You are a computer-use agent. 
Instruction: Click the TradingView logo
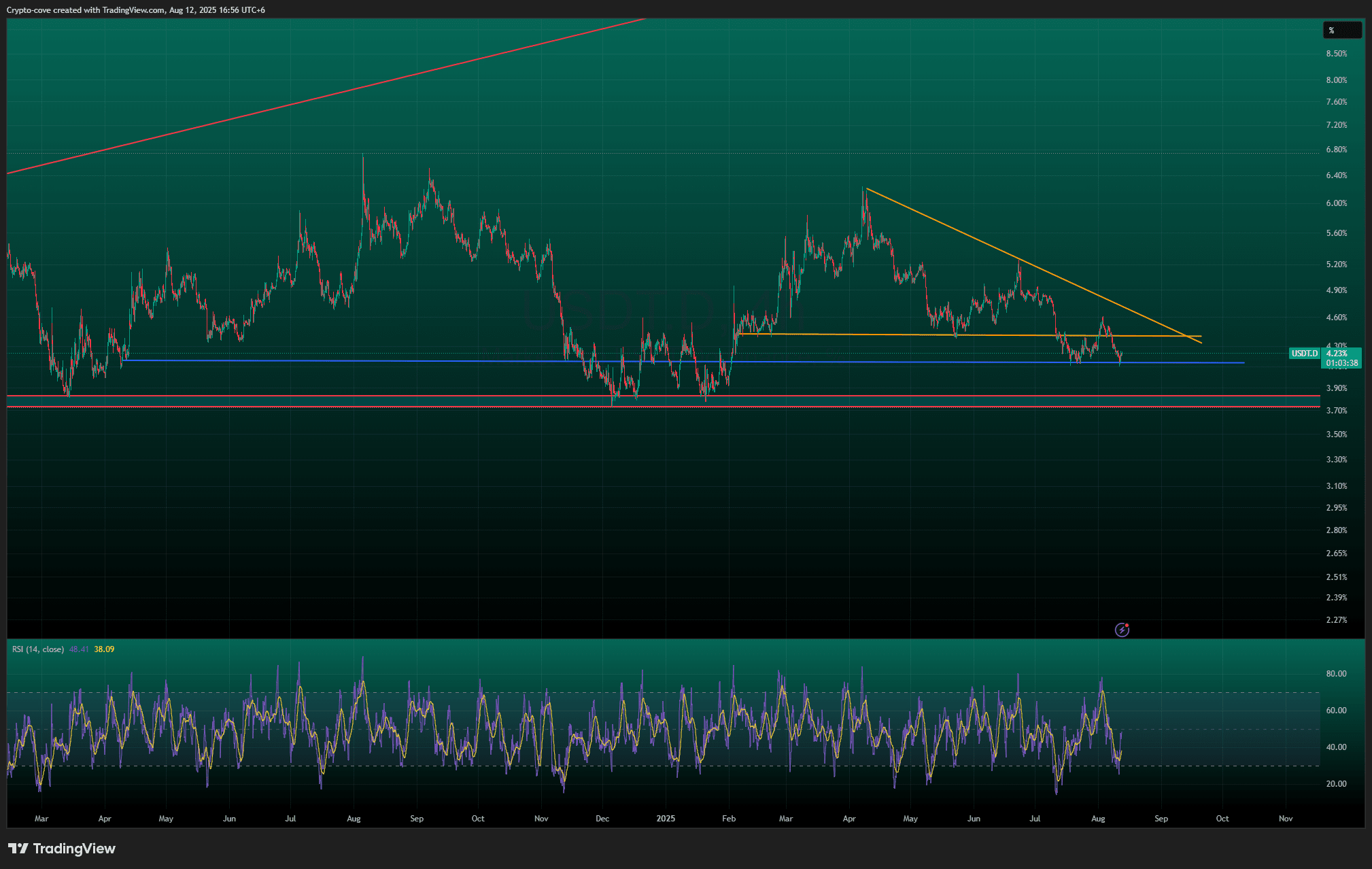[62, 849]
